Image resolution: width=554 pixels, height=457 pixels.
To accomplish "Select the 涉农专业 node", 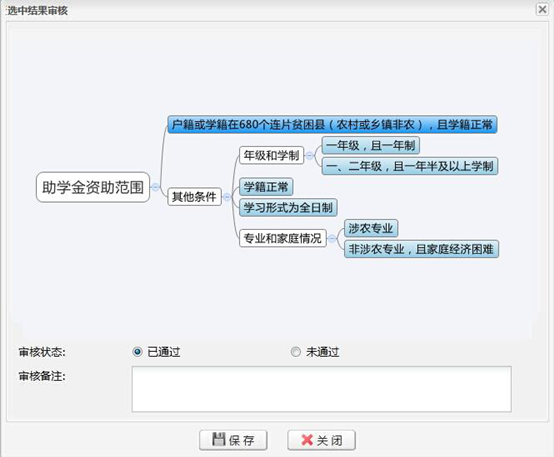I will tap(371, 228).
